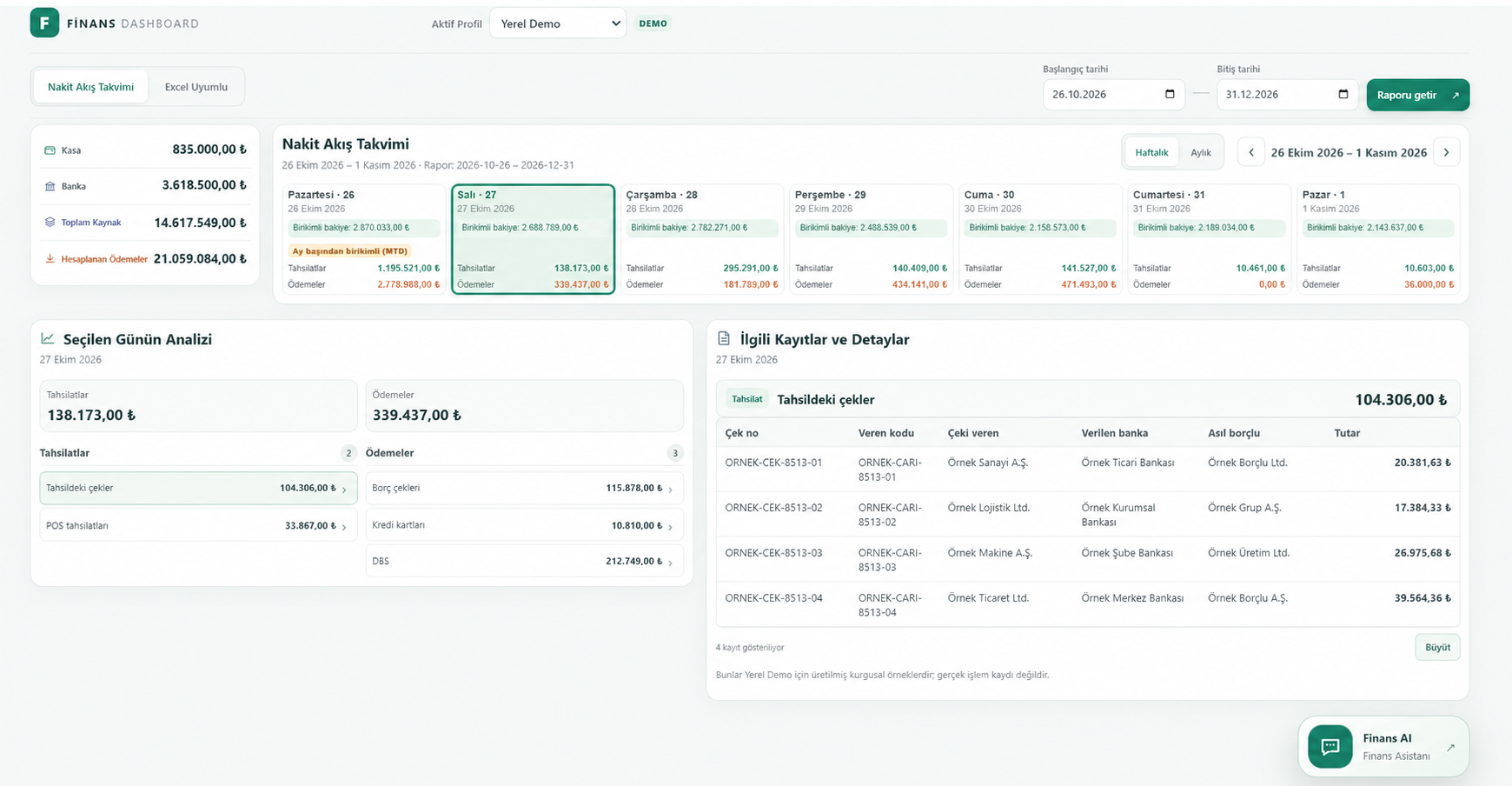Image resolution: width=1512 pixels, height=786 pixels.
Task: Switch to Nakit Akış Takvimi tab
Action: (x=91, y=87)
